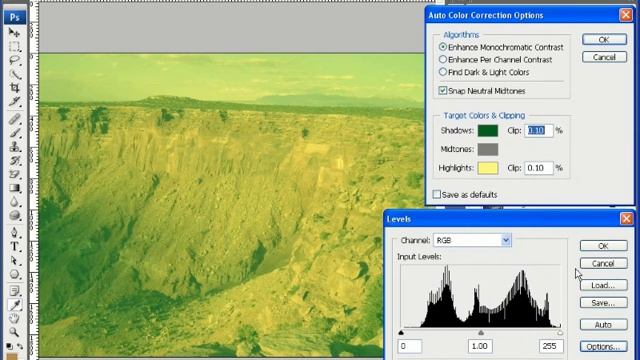Click OK in the Levels dialog
Screen dimensions: 640x360
tap(604, 246)
